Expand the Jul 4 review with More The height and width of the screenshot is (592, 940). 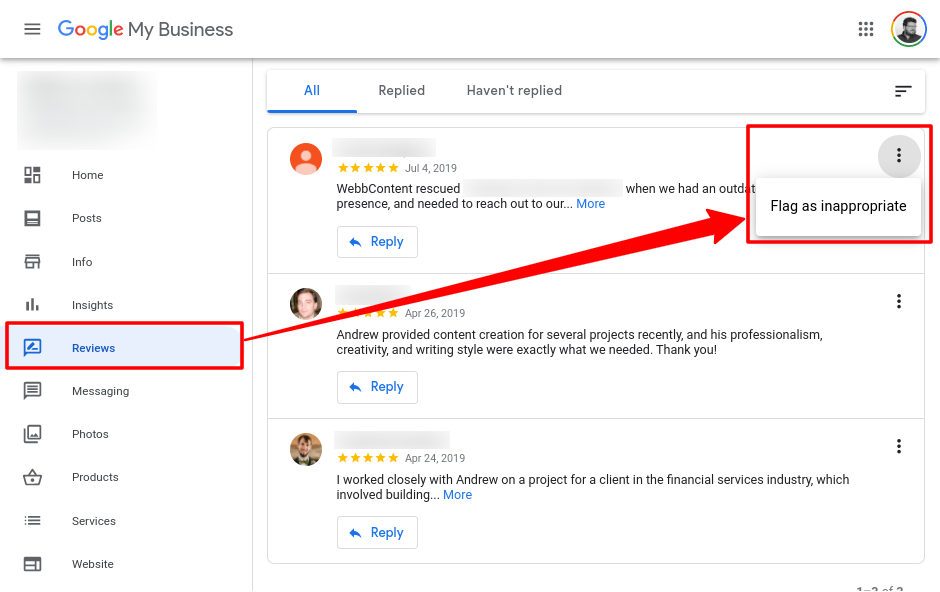pyautogui.click(x=590, y=203)
